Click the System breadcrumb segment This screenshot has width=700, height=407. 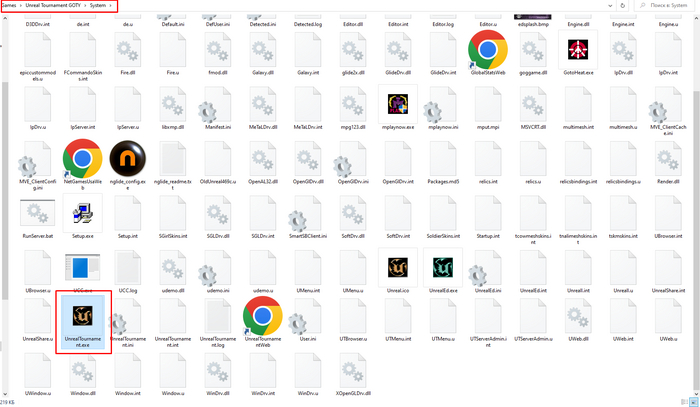pyautogui.click(x=97, y=5)
